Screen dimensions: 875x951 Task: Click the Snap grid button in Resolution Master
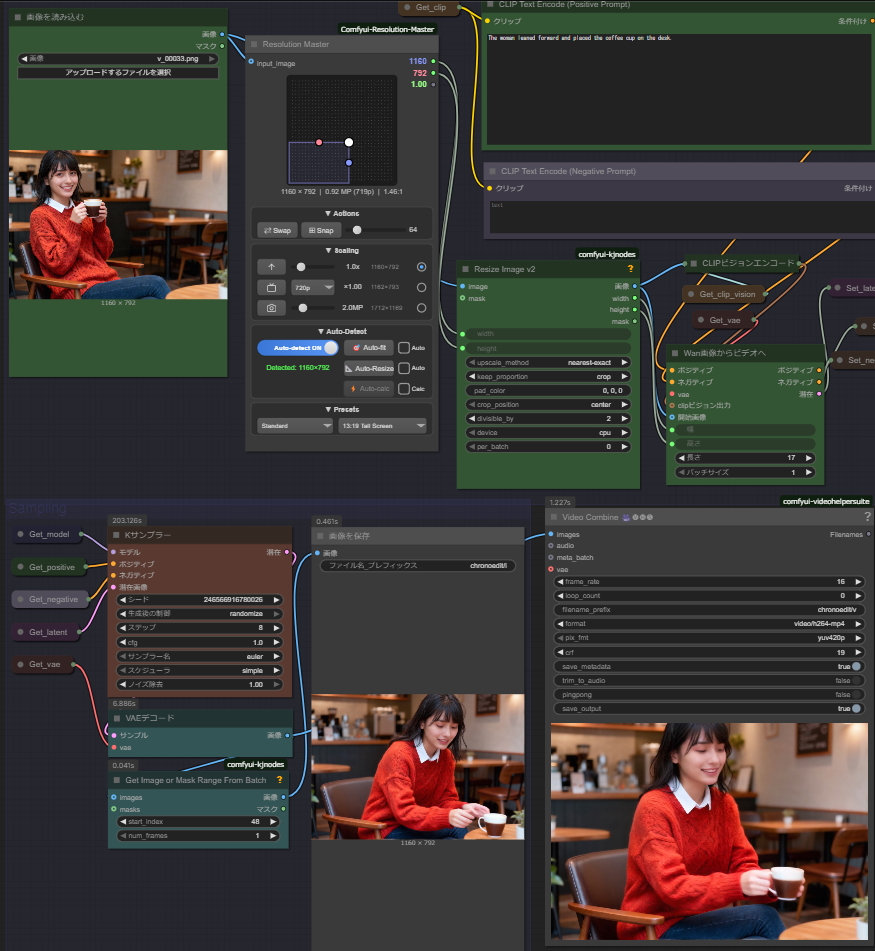pos(321,230)
